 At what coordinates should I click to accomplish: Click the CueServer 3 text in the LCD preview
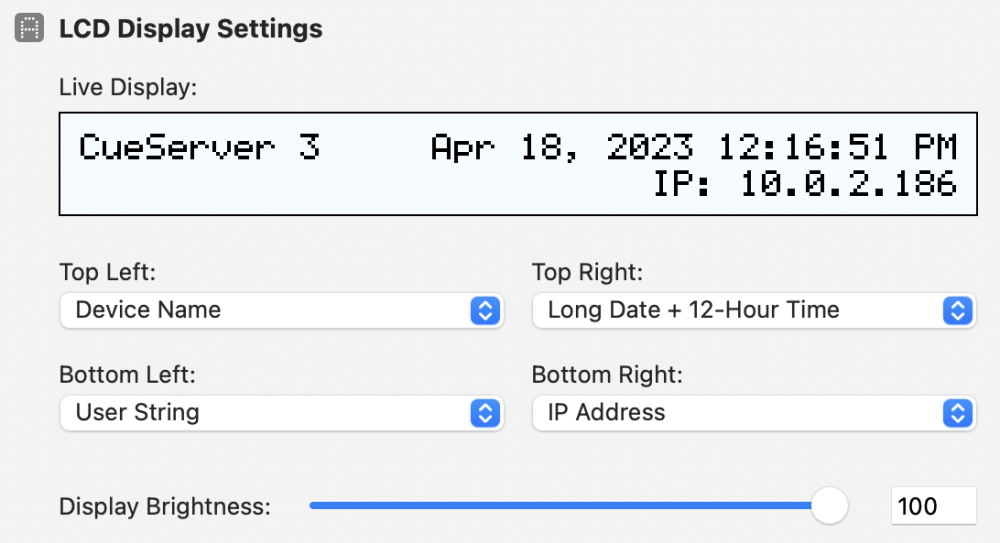[x=199, y=148]
